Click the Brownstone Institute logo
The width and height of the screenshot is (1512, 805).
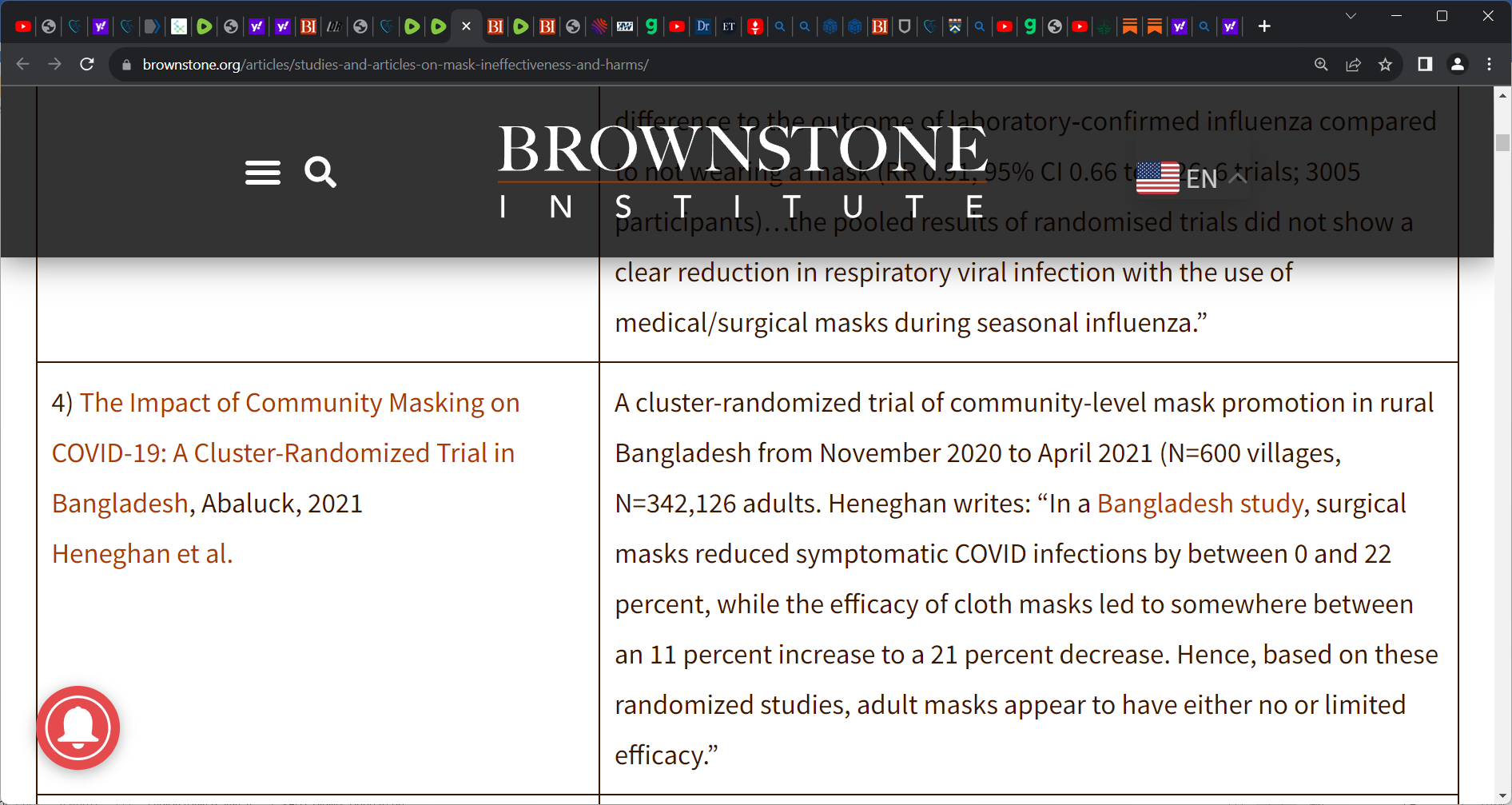click(743, 172)
